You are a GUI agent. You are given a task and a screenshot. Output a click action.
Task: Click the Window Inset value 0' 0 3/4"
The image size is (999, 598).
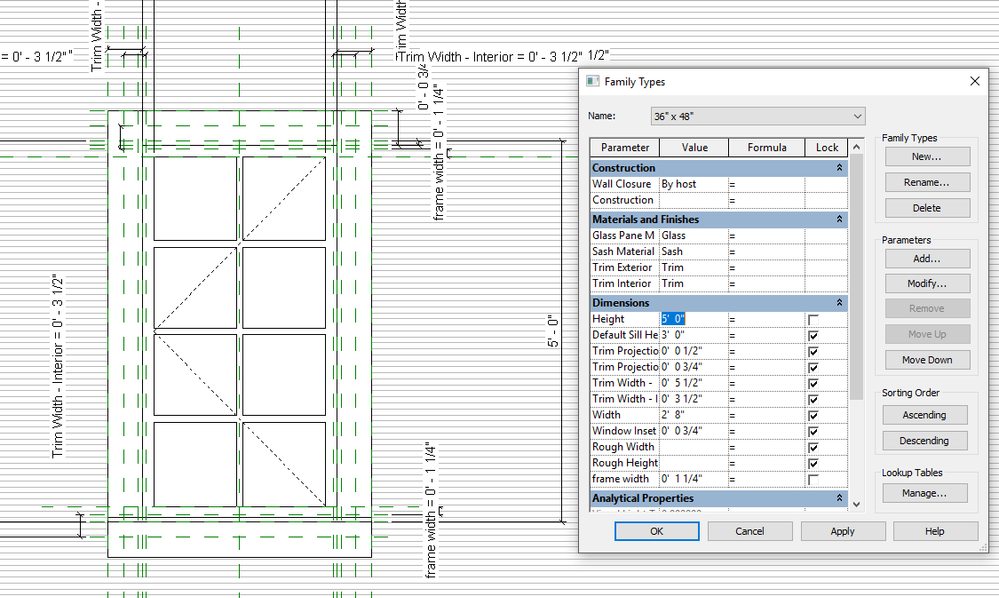693,431
